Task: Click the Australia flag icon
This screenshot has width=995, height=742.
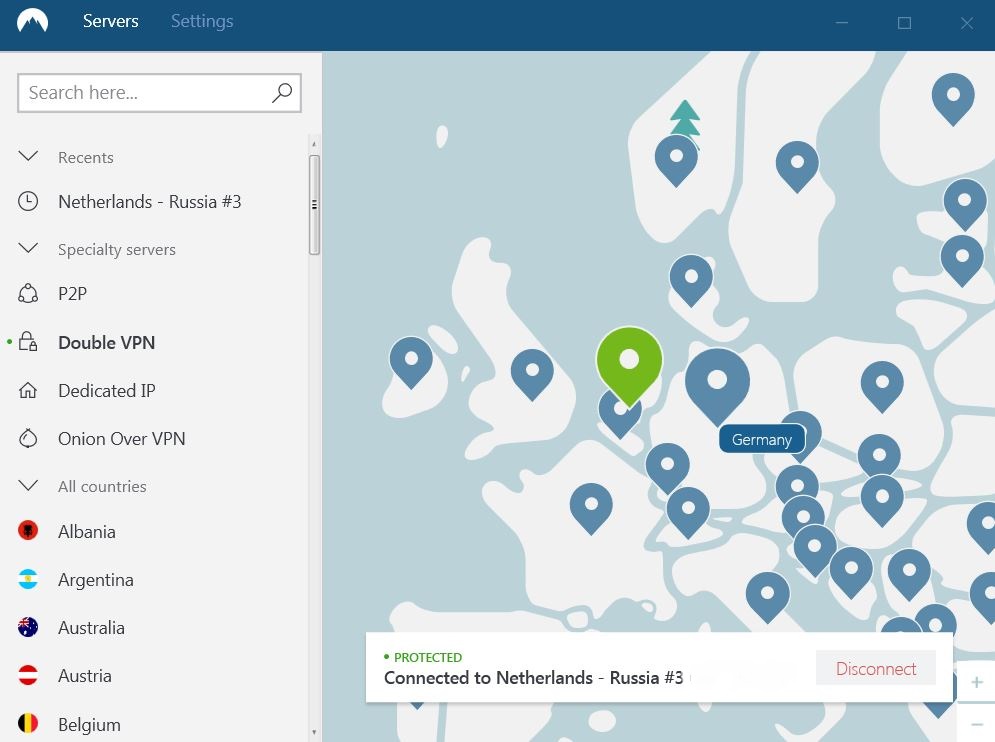Action: [28, 627]
